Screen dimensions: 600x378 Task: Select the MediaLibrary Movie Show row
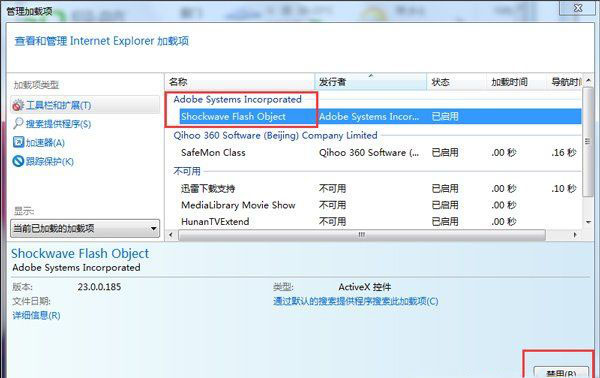pos(380,205)
